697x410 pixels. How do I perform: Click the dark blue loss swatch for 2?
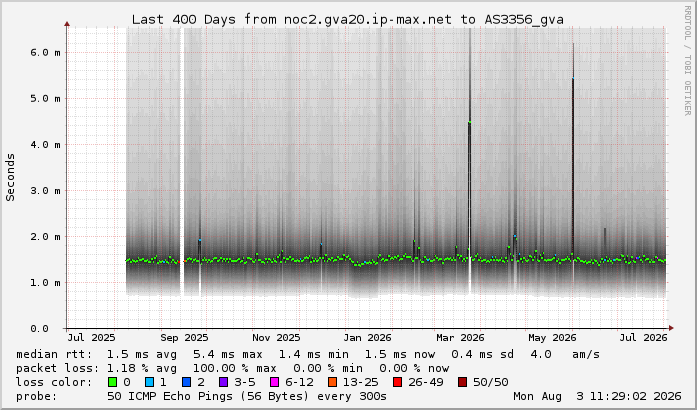pos(187,382)
